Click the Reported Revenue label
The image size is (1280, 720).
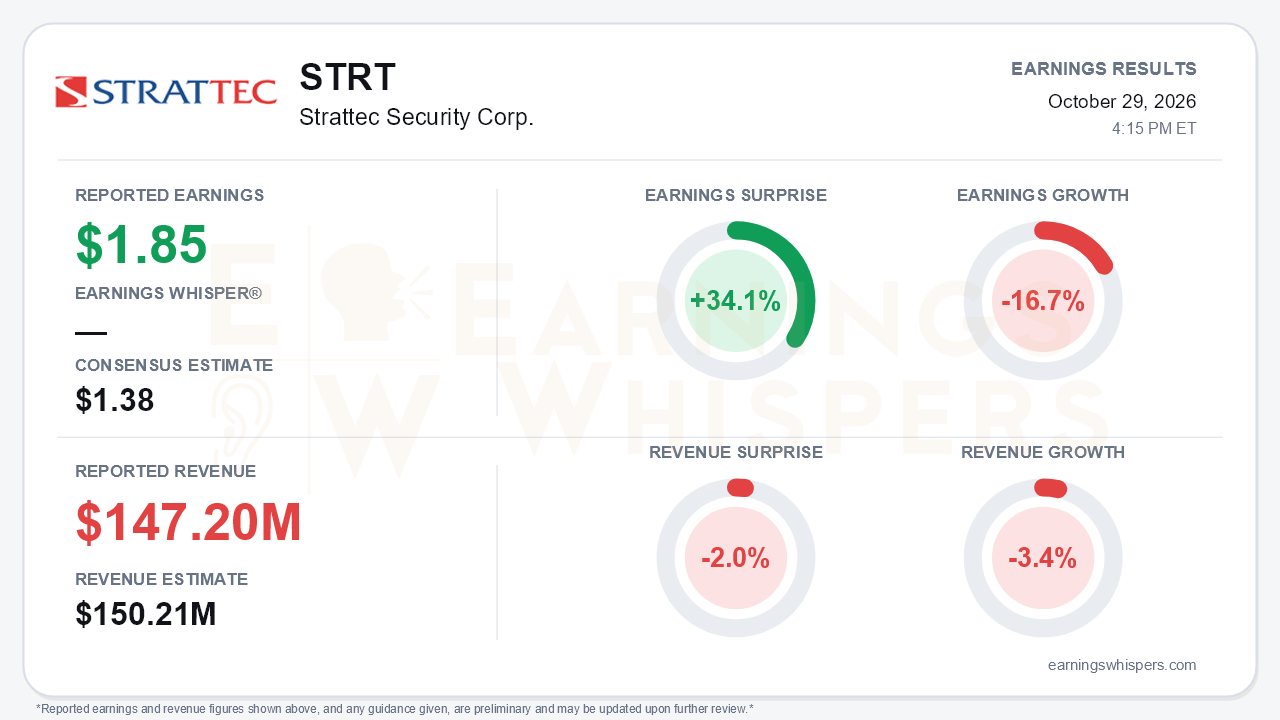166,472
